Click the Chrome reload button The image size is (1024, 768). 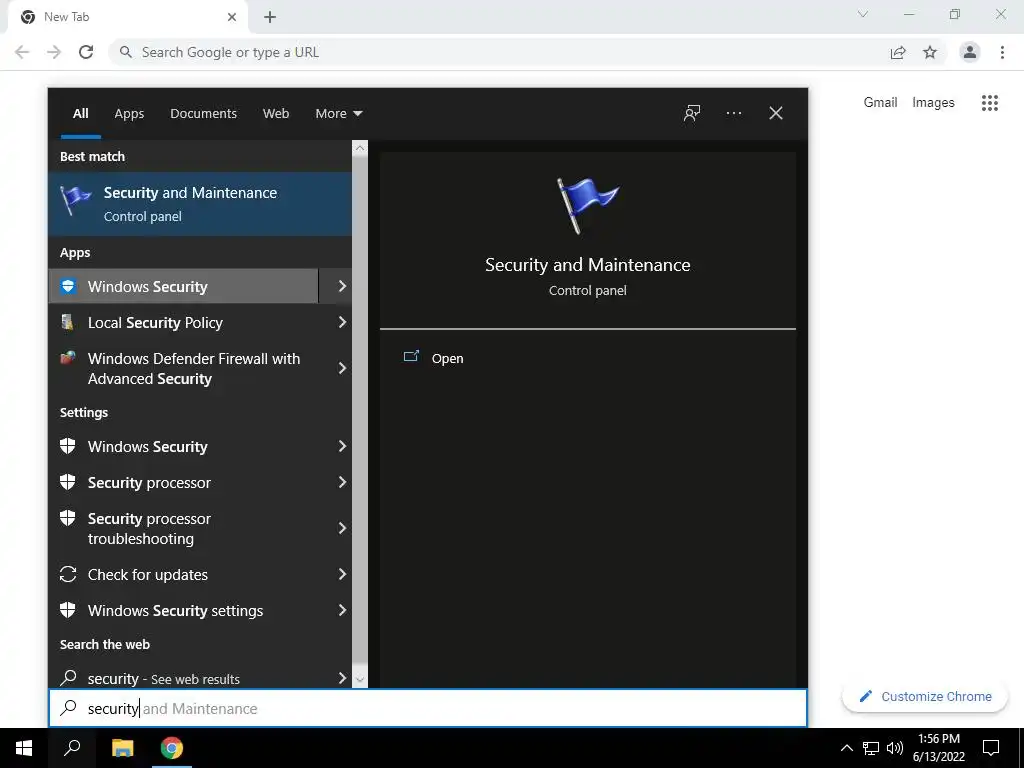(86, 52)
